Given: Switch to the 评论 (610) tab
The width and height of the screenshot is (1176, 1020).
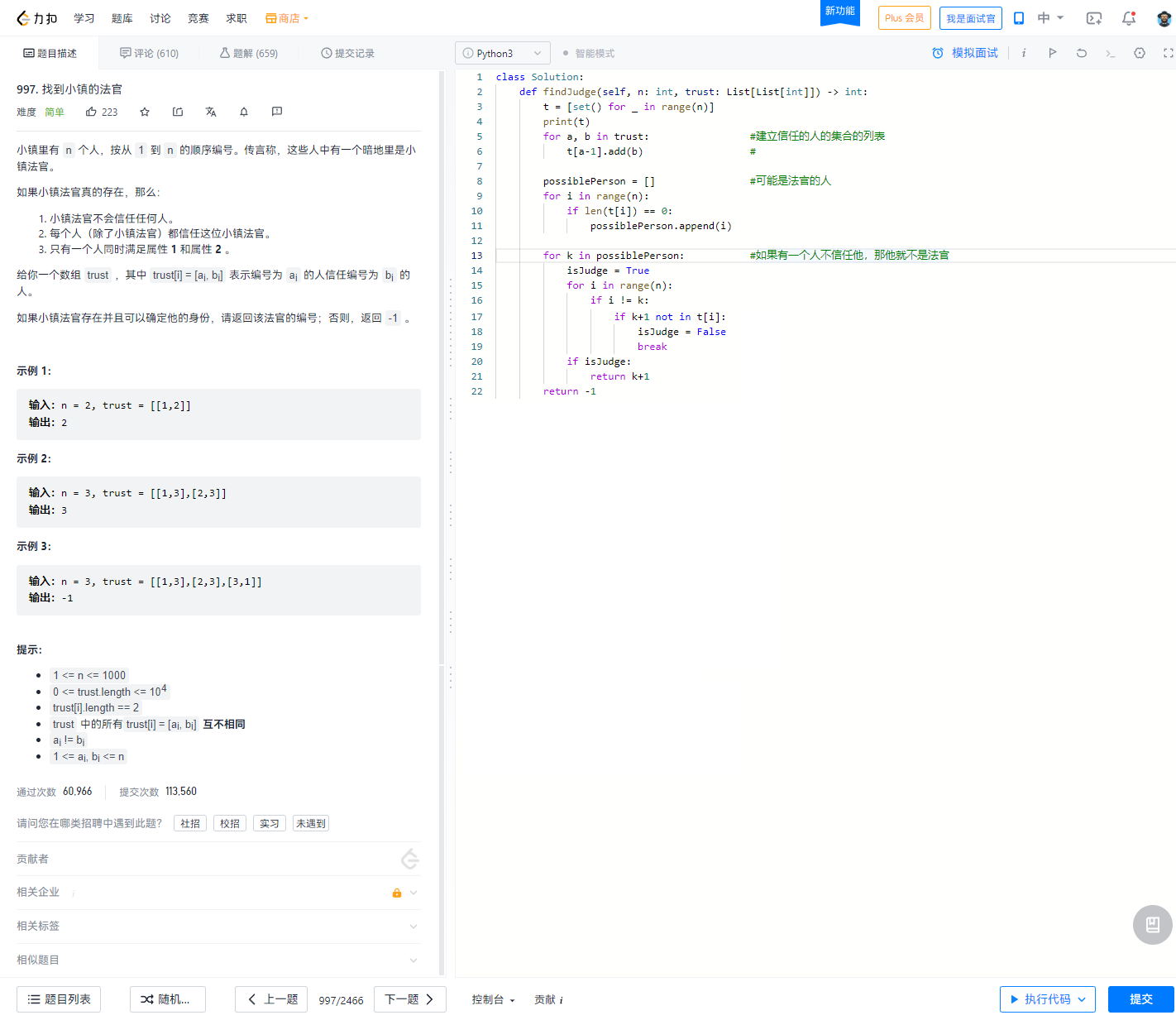Looking at the screenshot, I should pyautogui.click(x=150, y=53).
